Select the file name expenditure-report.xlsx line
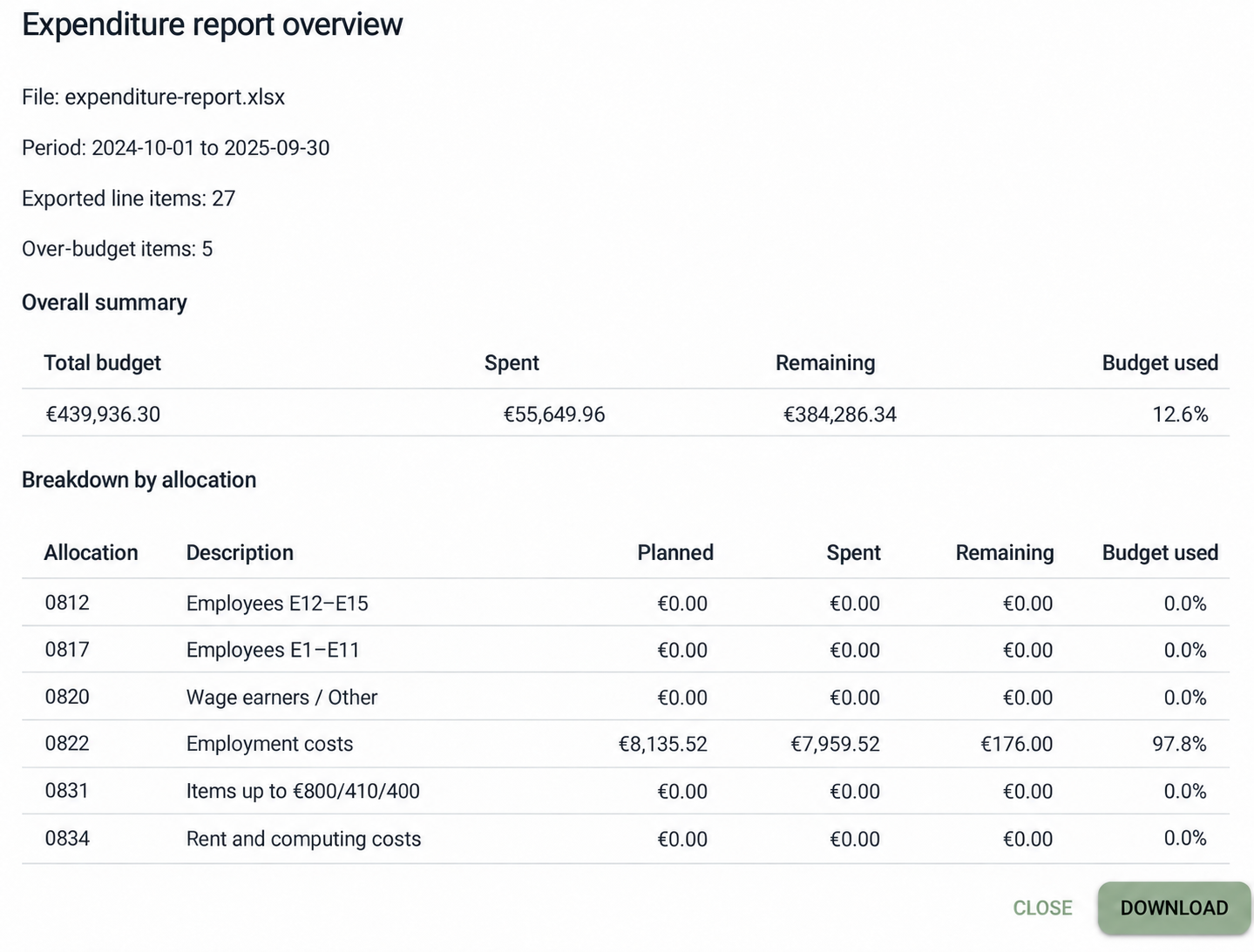This screenshot has height=952, width=1254. (153, 97)
